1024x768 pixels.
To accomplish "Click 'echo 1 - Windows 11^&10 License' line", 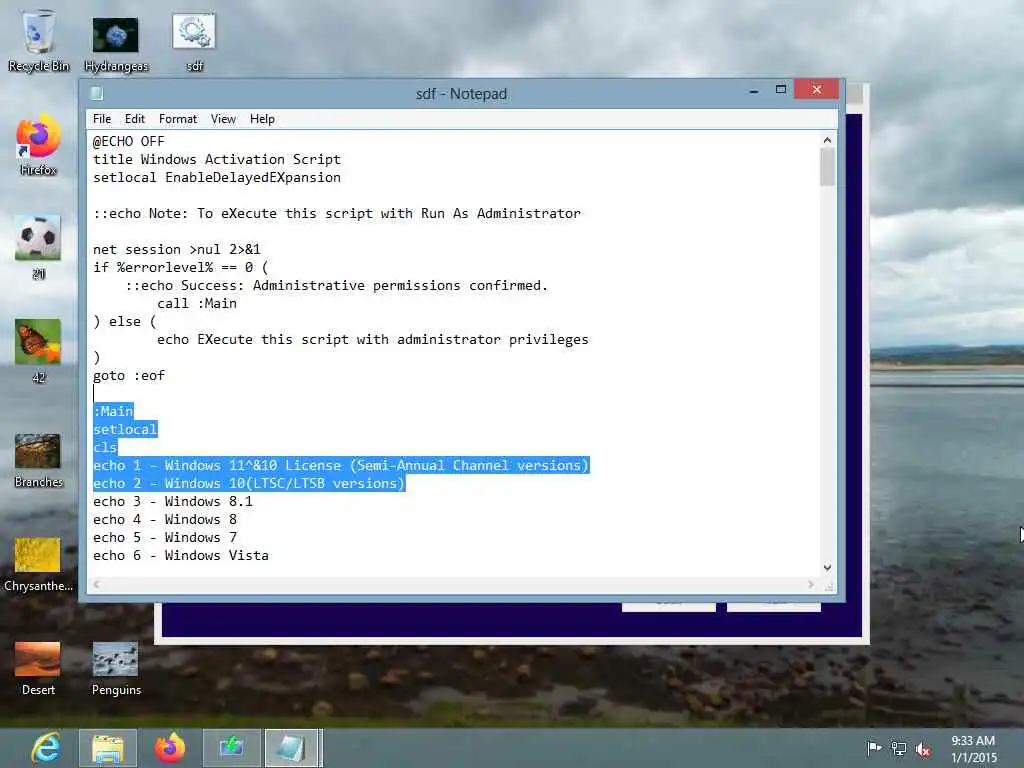I will pos(341,466).
